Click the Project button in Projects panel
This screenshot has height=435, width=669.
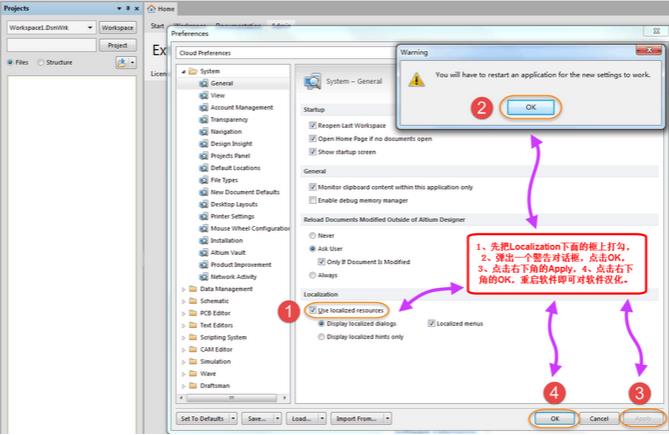click(x=117, y=45)
